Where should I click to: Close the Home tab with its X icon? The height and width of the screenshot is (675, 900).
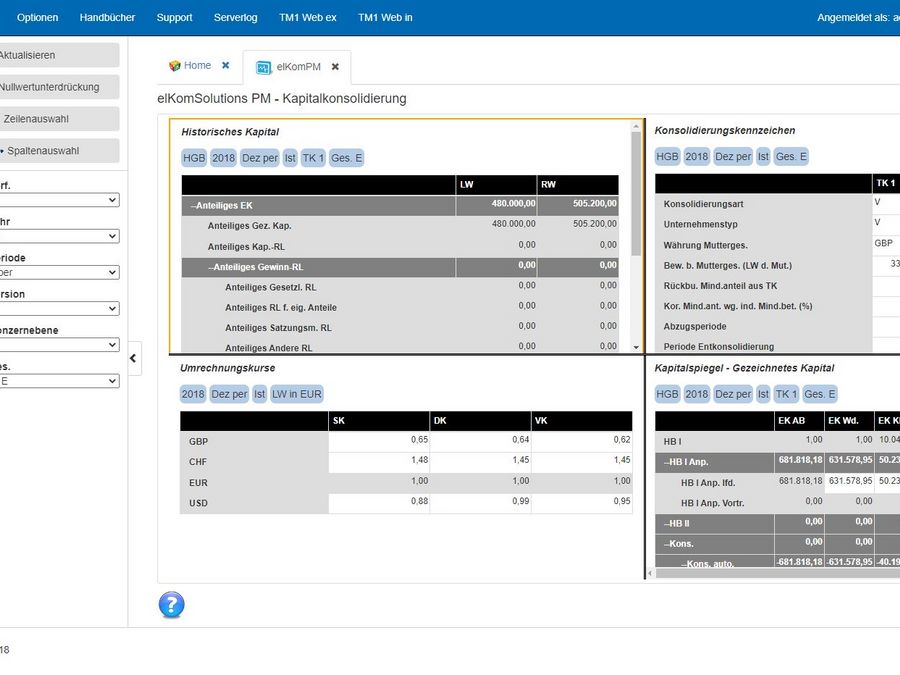226,65
